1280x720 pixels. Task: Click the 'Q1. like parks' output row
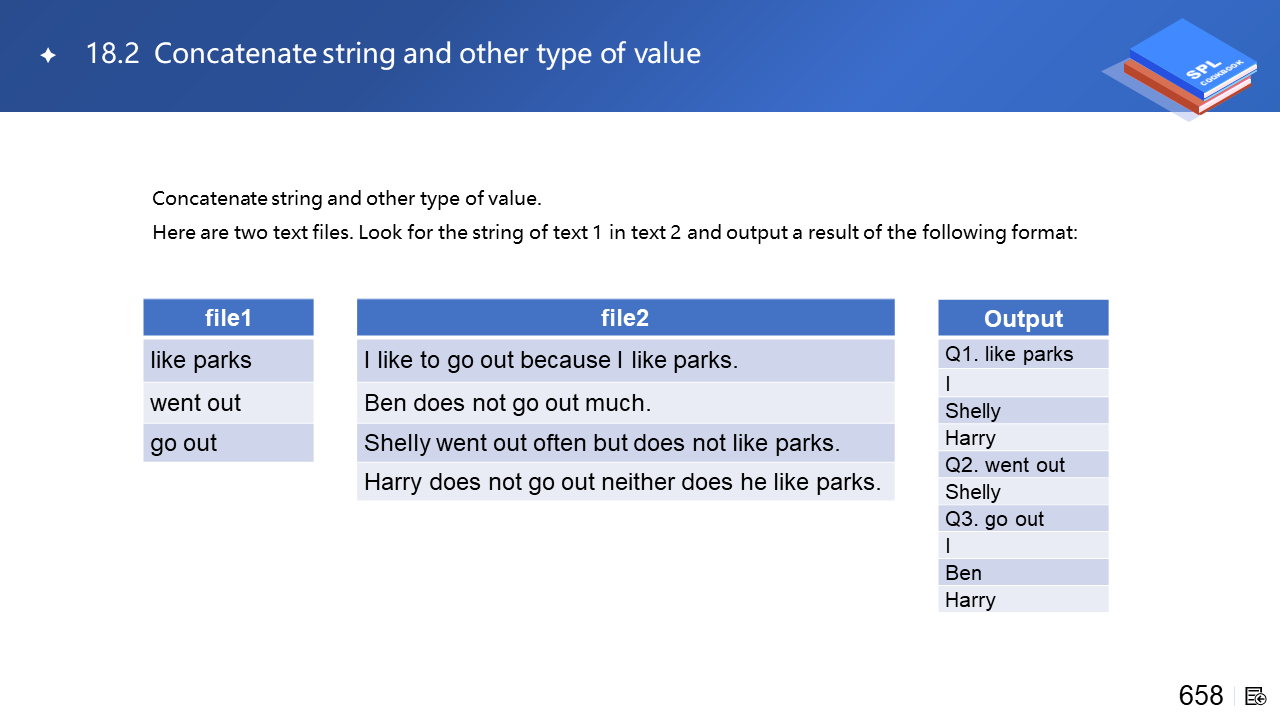point(1023,354)
